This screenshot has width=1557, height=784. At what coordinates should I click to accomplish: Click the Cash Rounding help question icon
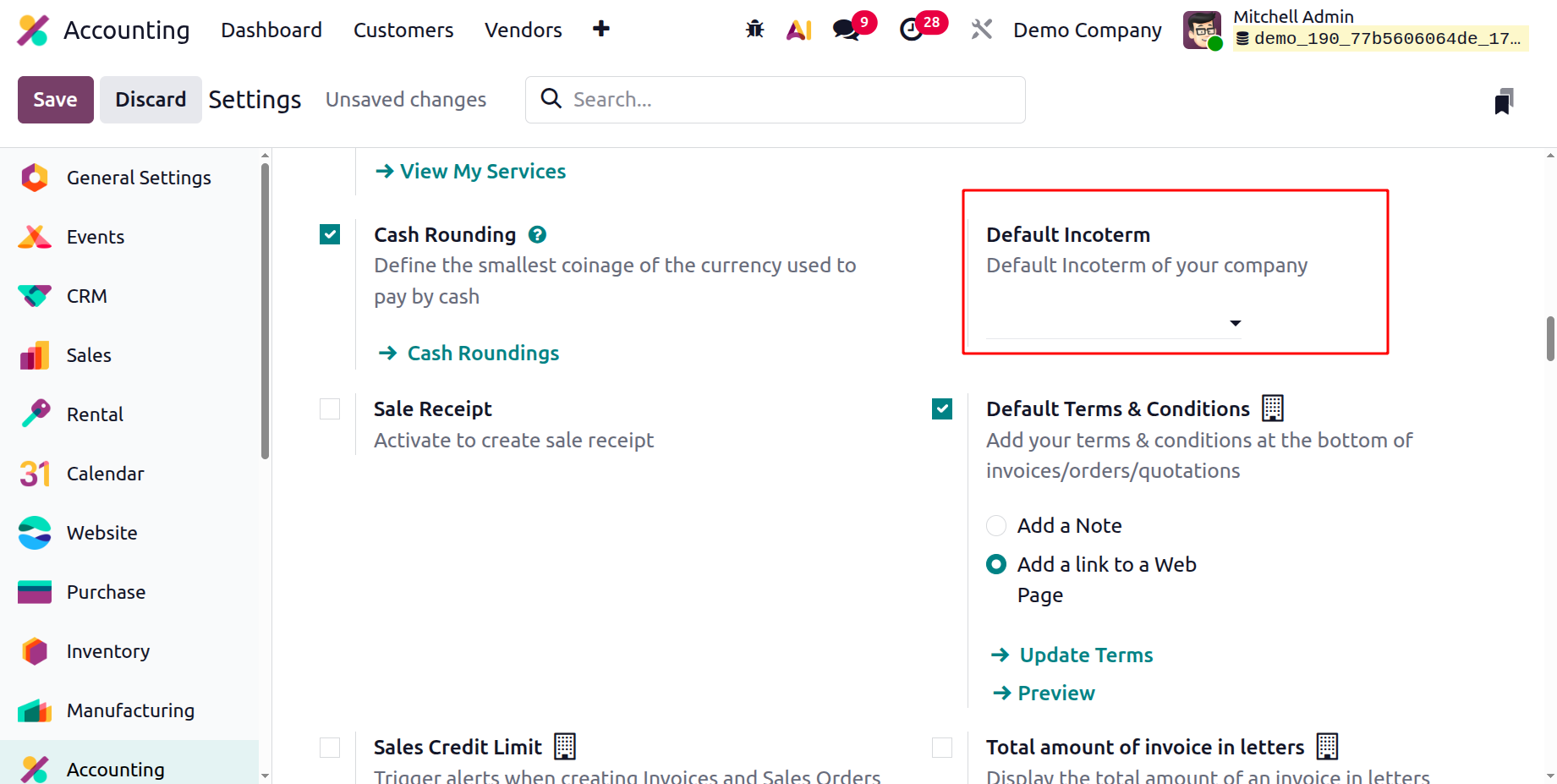[537, 234]
